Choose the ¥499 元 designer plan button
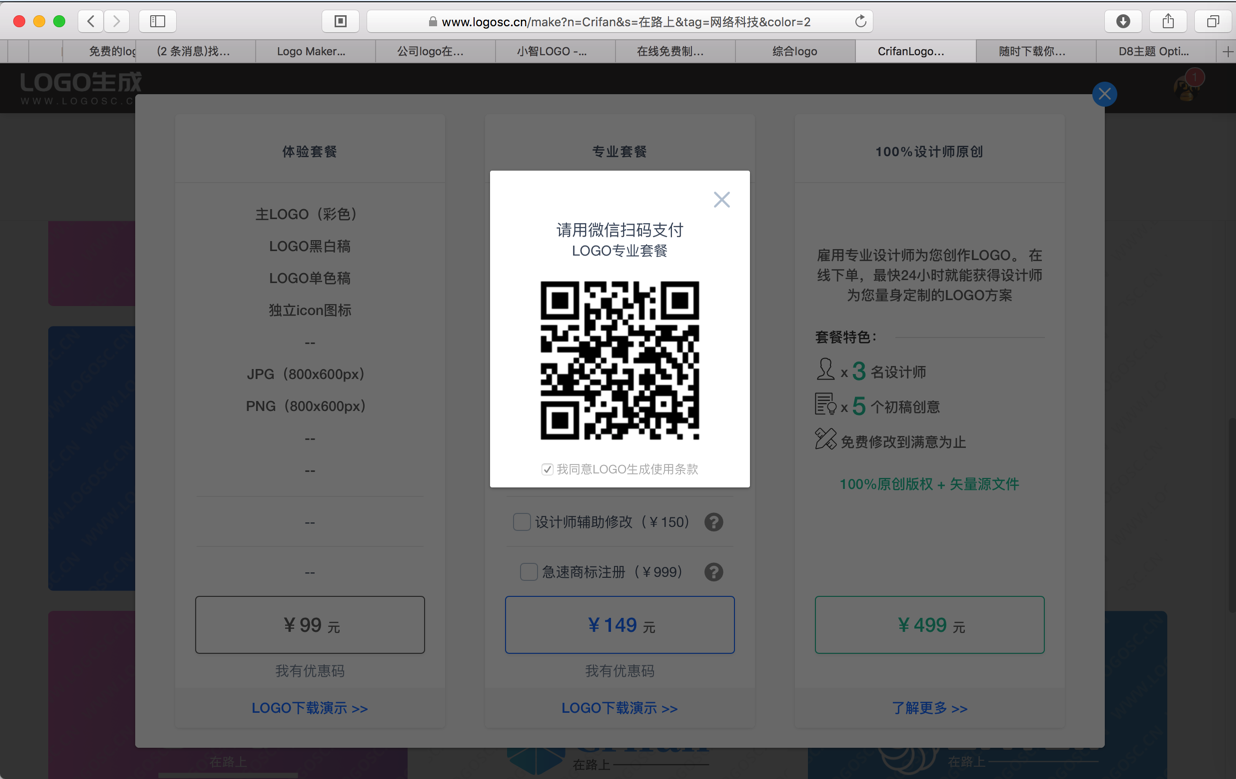The image size is (1236, 779). coord(930,625)
